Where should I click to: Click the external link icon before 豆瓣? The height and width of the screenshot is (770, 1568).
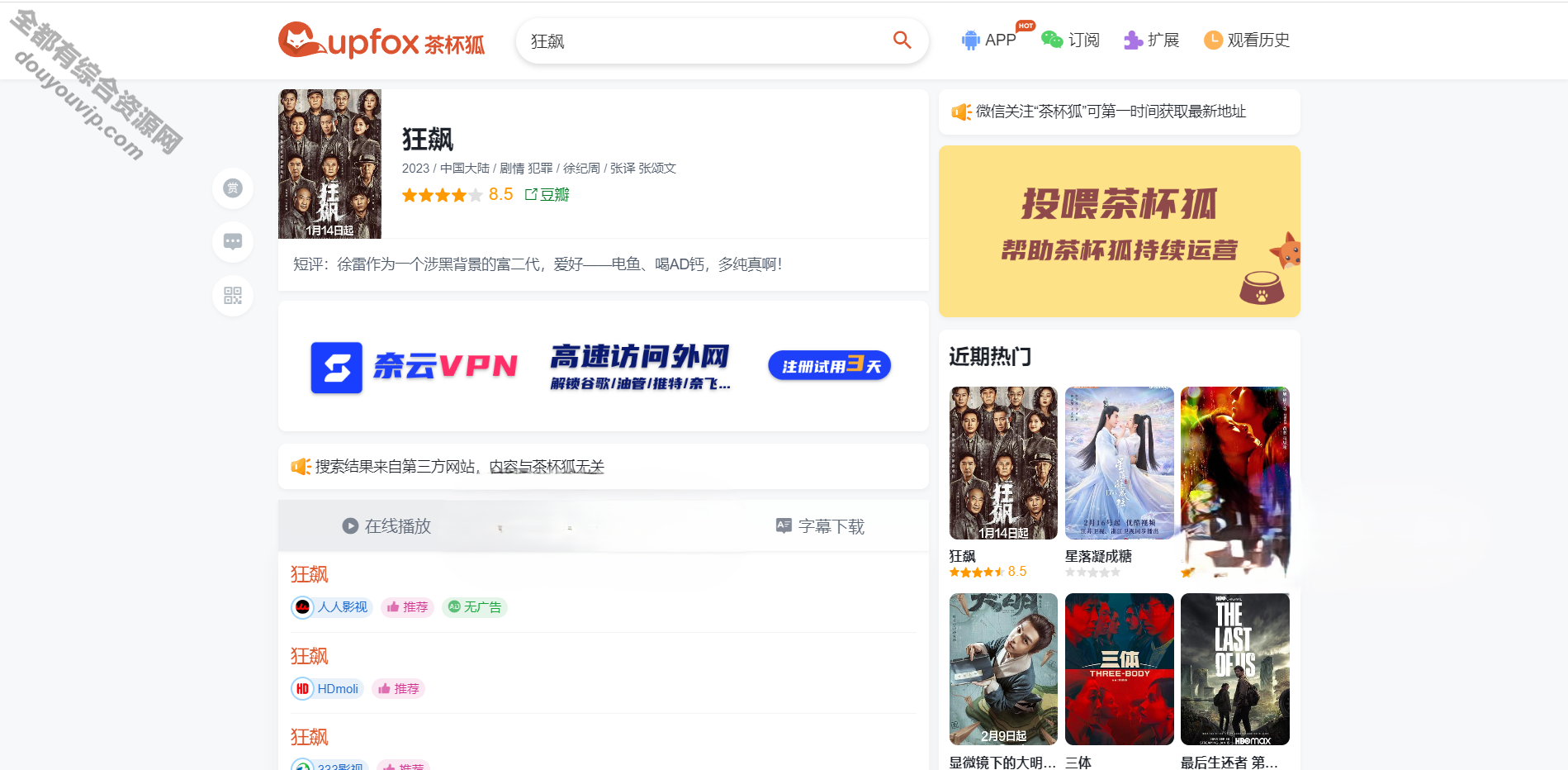tap(531, 195)
